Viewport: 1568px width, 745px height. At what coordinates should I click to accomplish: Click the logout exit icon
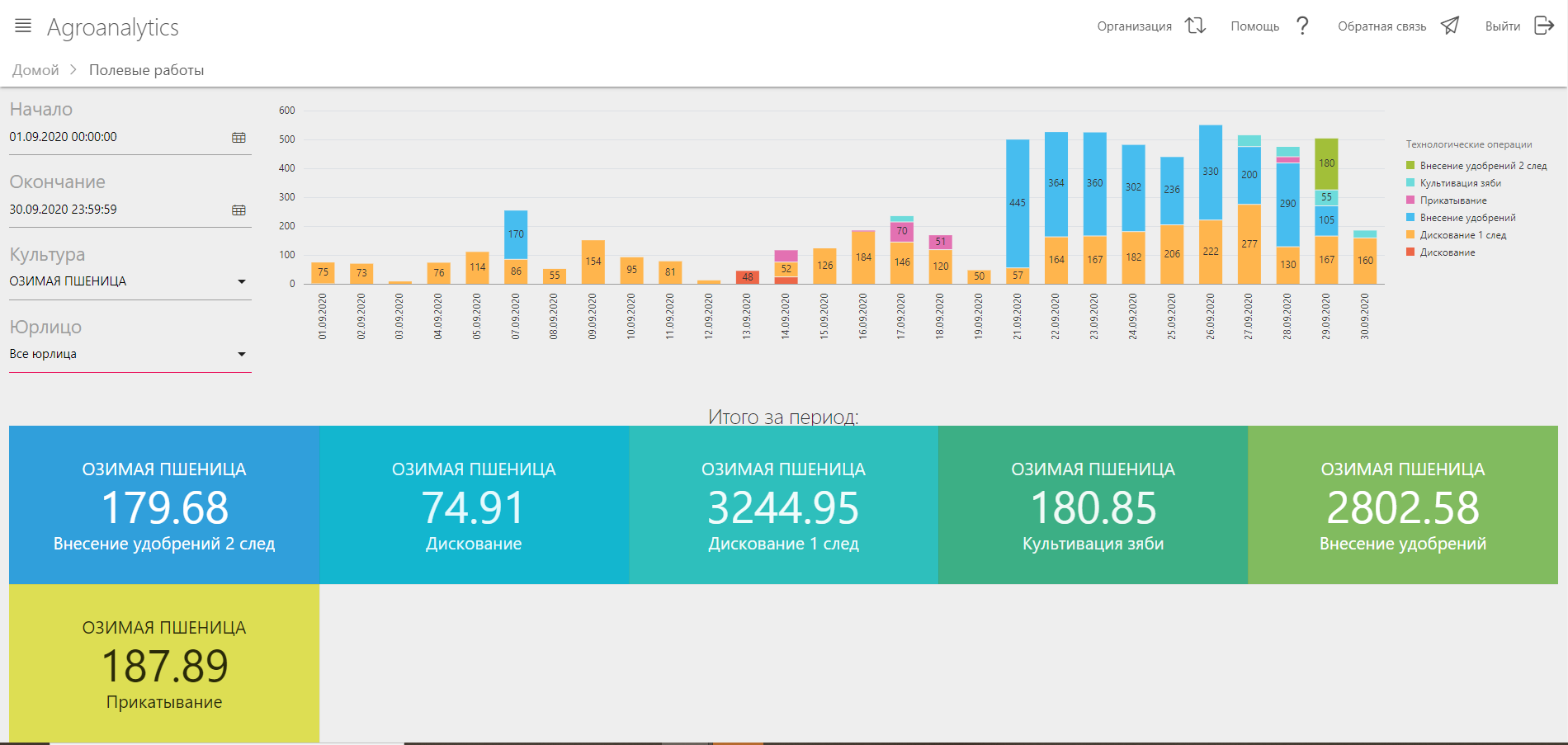pos(1543,26)
